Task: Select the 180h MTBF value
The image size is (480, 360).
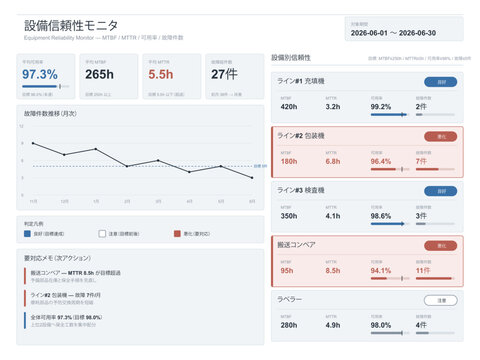Action: click(289, 161)
